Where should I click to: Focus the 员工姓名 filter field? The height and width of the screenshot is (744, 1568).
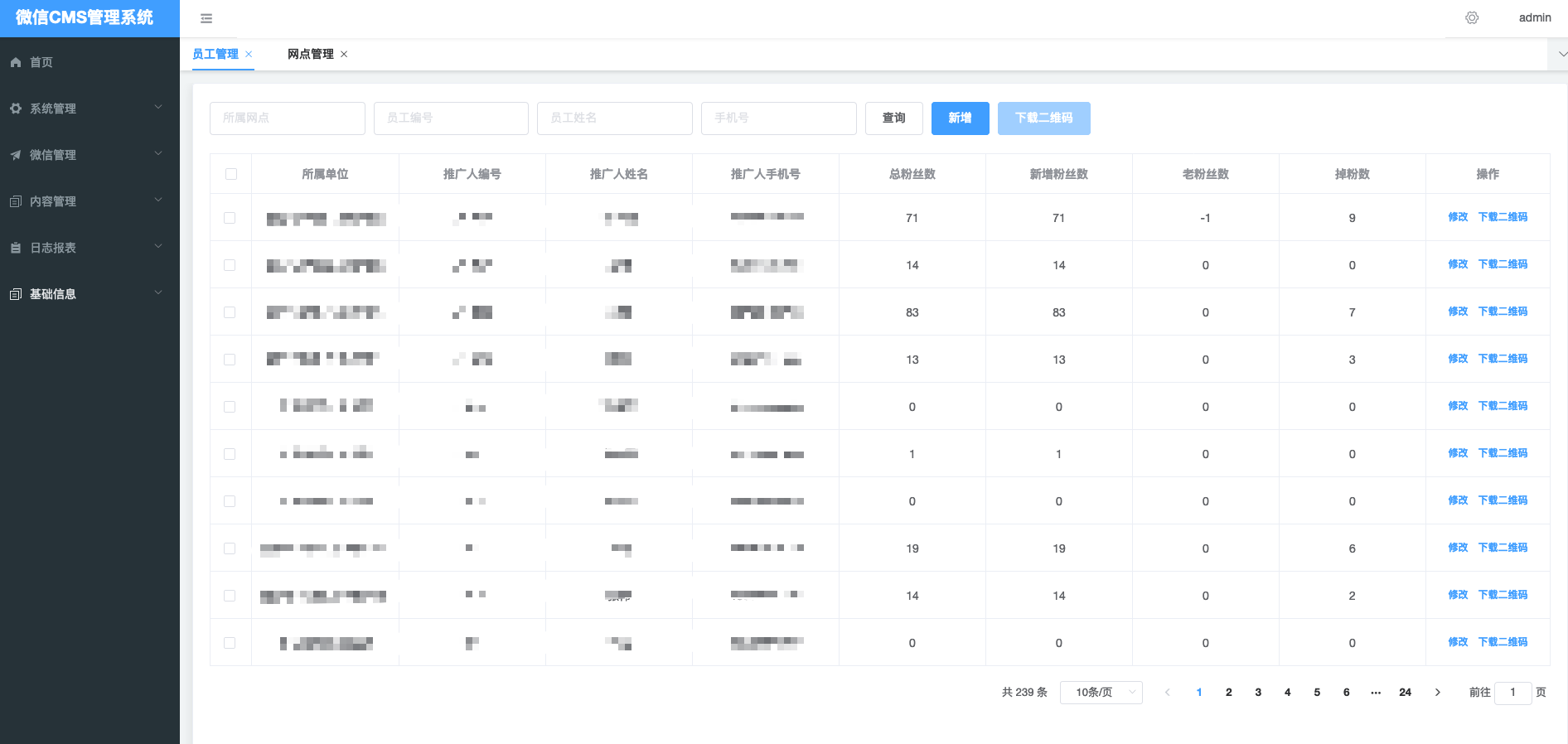click(x=615, y=118)
